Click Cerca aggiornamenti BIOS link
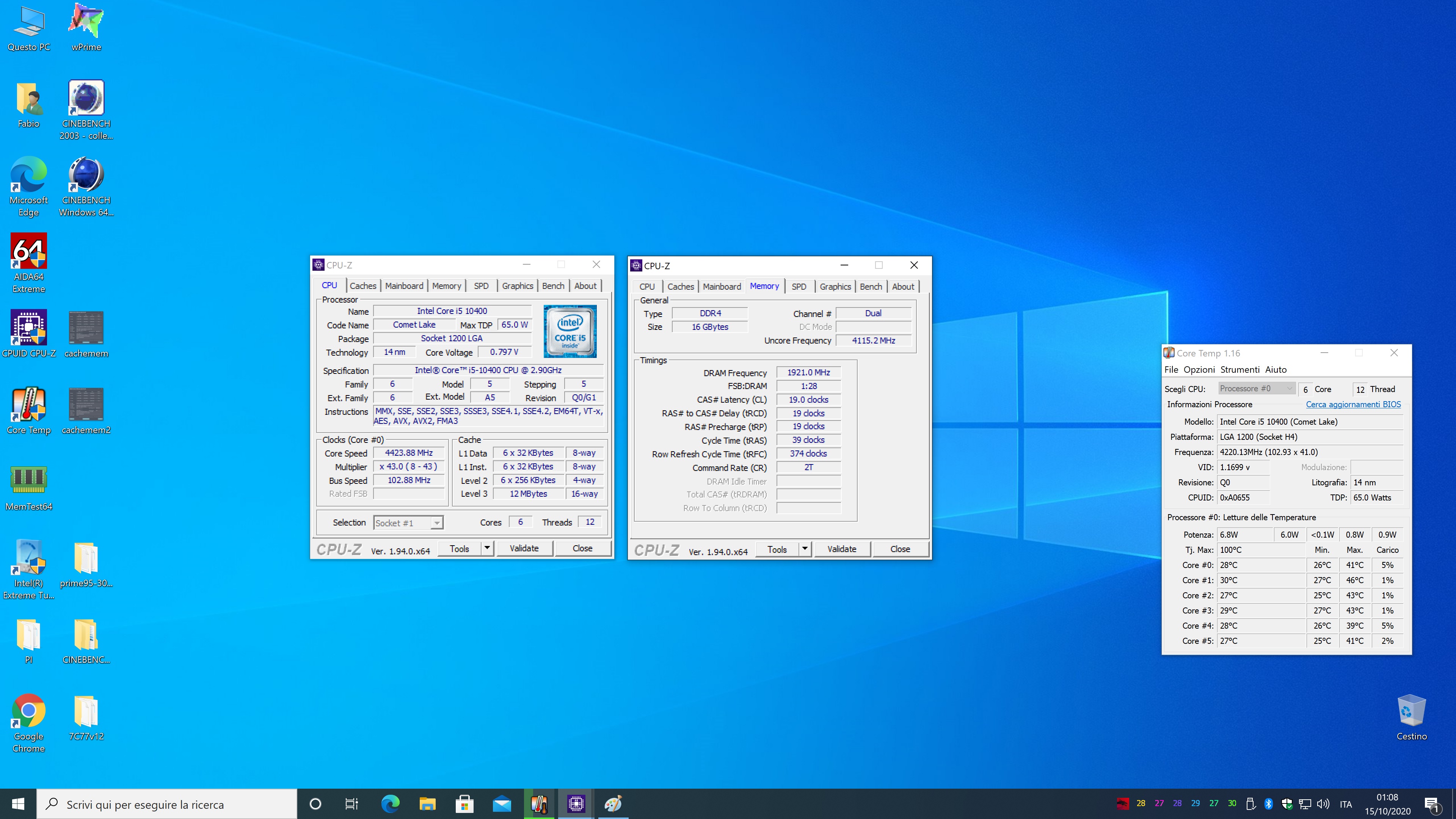1456x819 pixels. coord(1353,404)
